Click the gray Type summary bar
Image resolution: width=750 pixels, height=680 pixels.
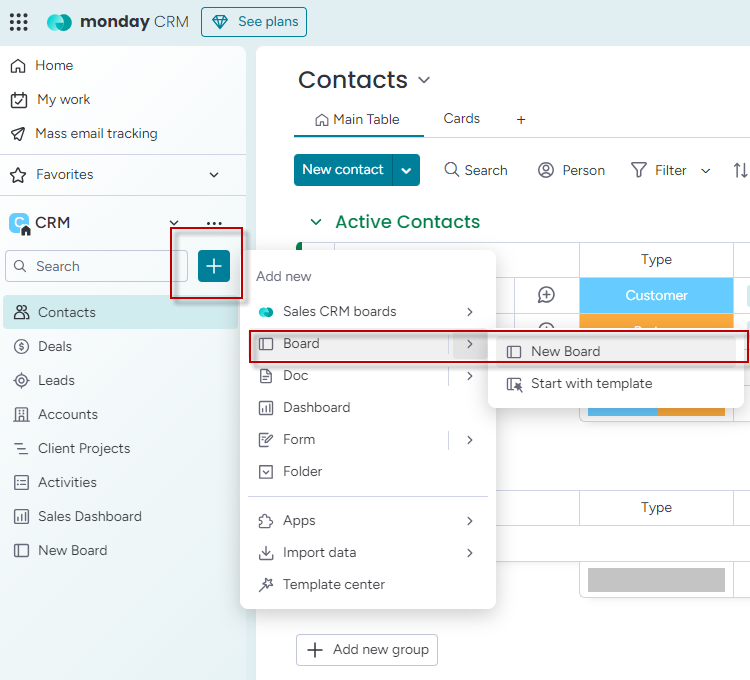pyautogui.click(x=656, y=580)
